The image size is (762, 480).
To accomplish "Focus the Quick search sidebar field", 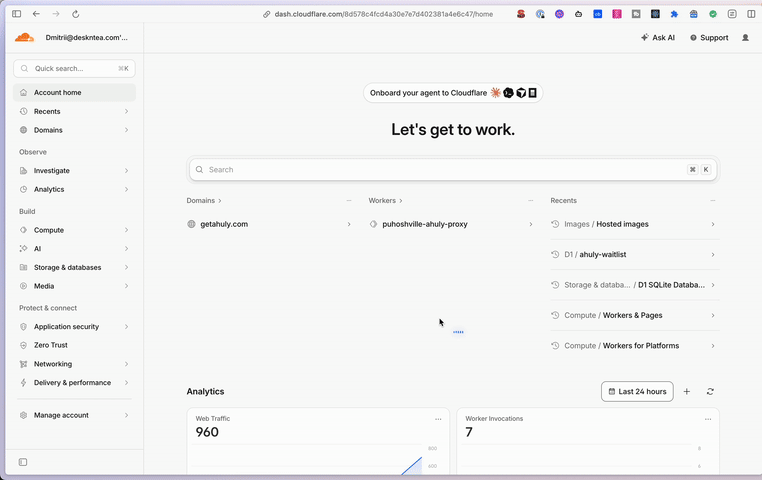I will click(74, 69).
